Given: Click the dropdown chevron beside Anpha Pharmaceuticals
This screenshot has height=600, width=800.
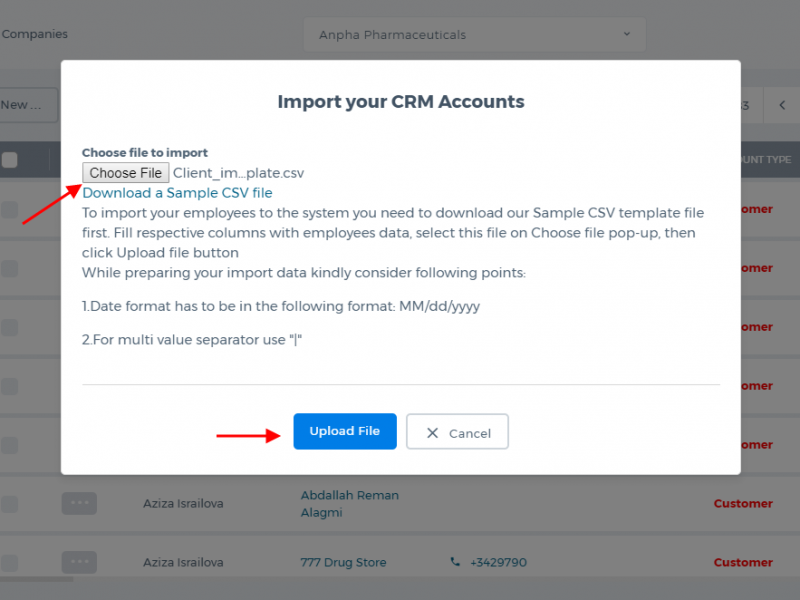Looking at the screenshot, I should click(x=627, y=34).
